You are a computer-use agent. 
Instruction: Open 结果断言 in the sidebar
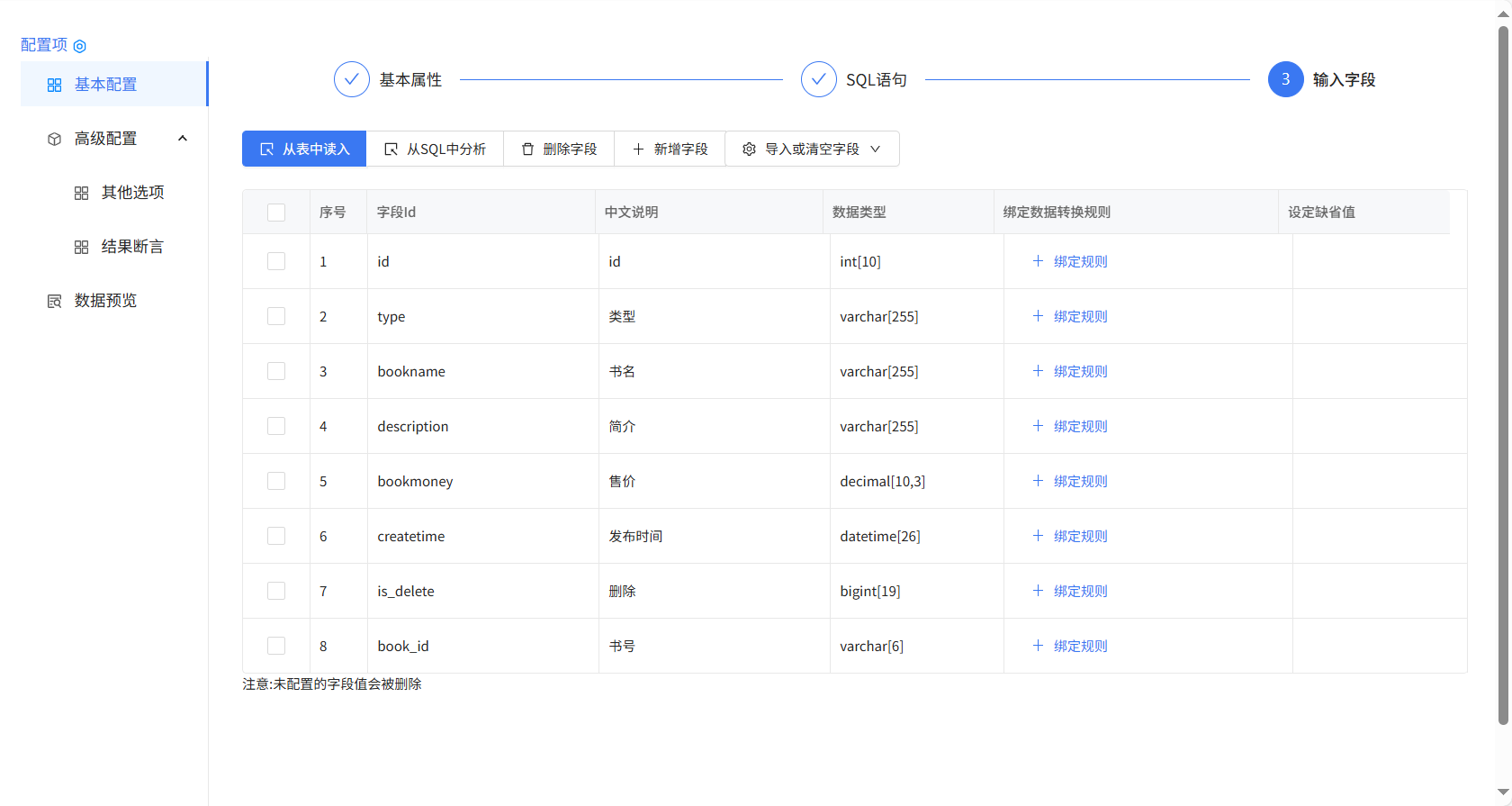(114, 246)
